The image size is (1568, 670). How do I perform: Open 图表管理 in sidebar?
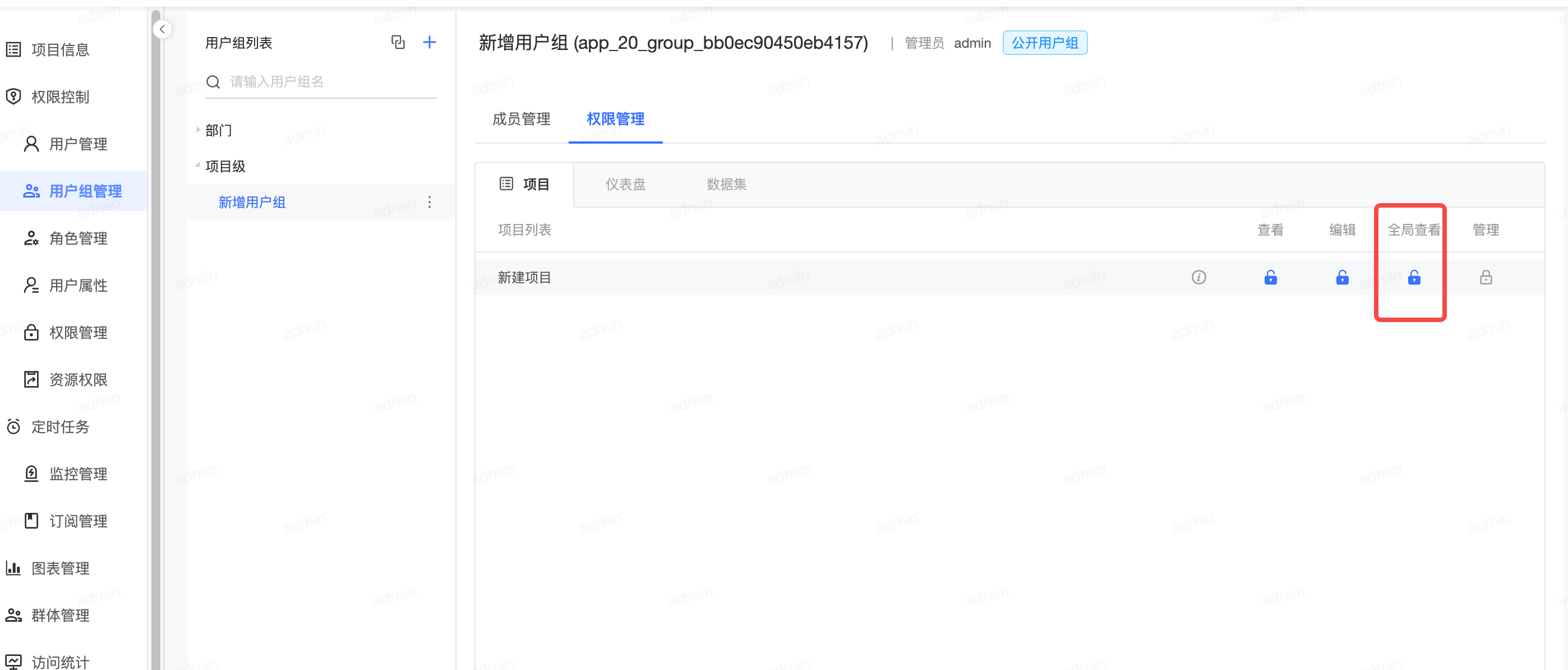pyautogui.click(x=61, y=568)
